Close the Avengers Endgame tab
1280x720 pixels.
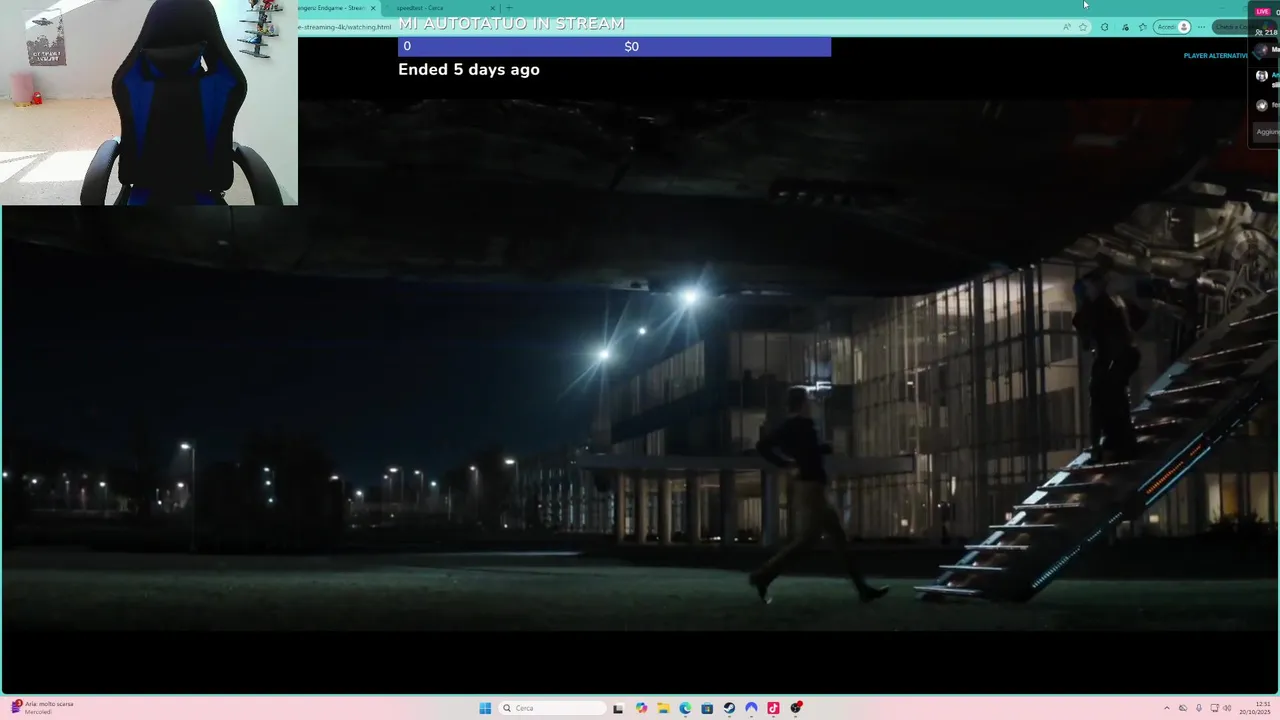(373, 8)
